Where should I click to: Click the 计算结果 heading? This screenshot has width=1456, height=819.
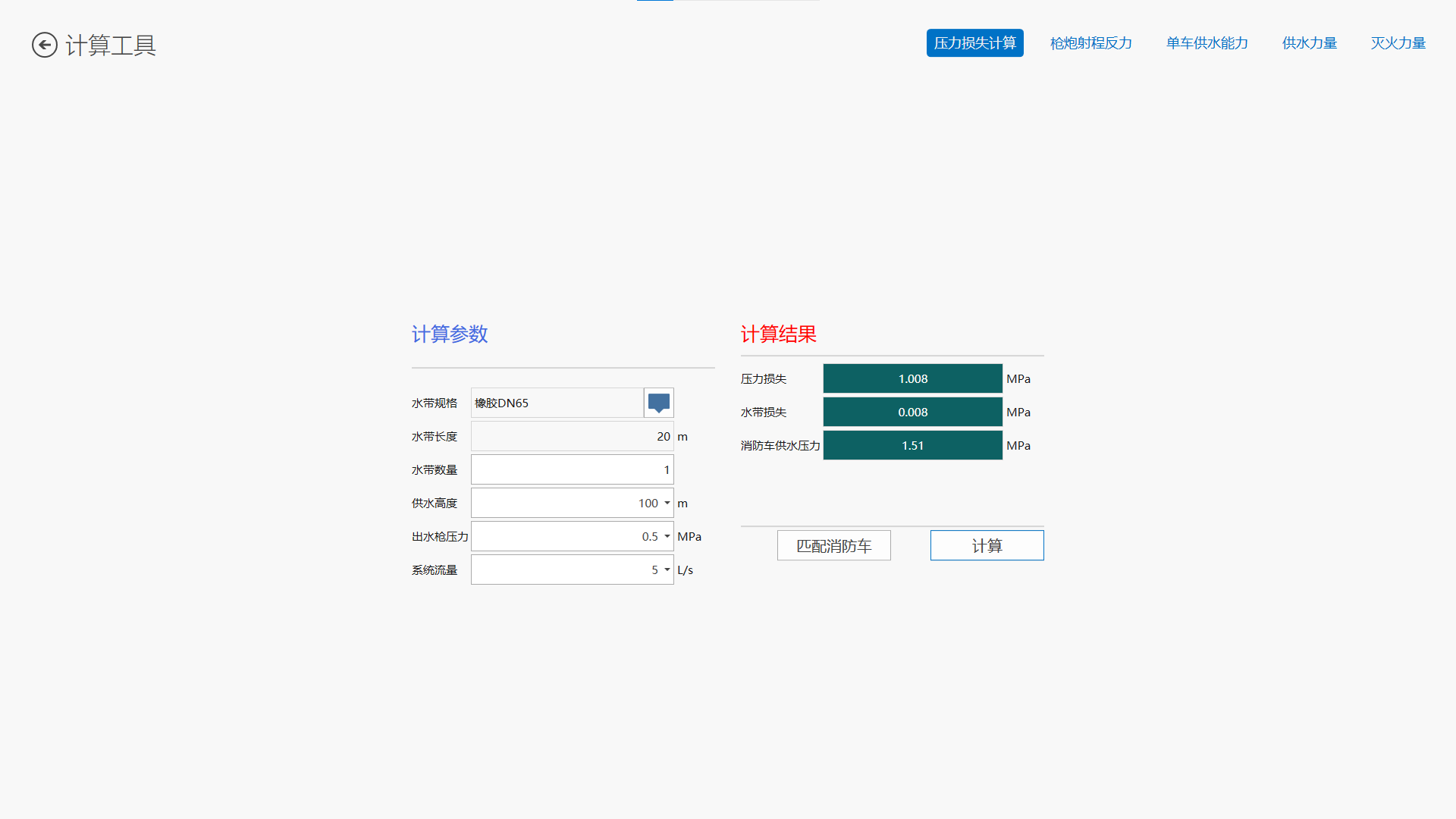pyautogui.click(x=779, y=334)
